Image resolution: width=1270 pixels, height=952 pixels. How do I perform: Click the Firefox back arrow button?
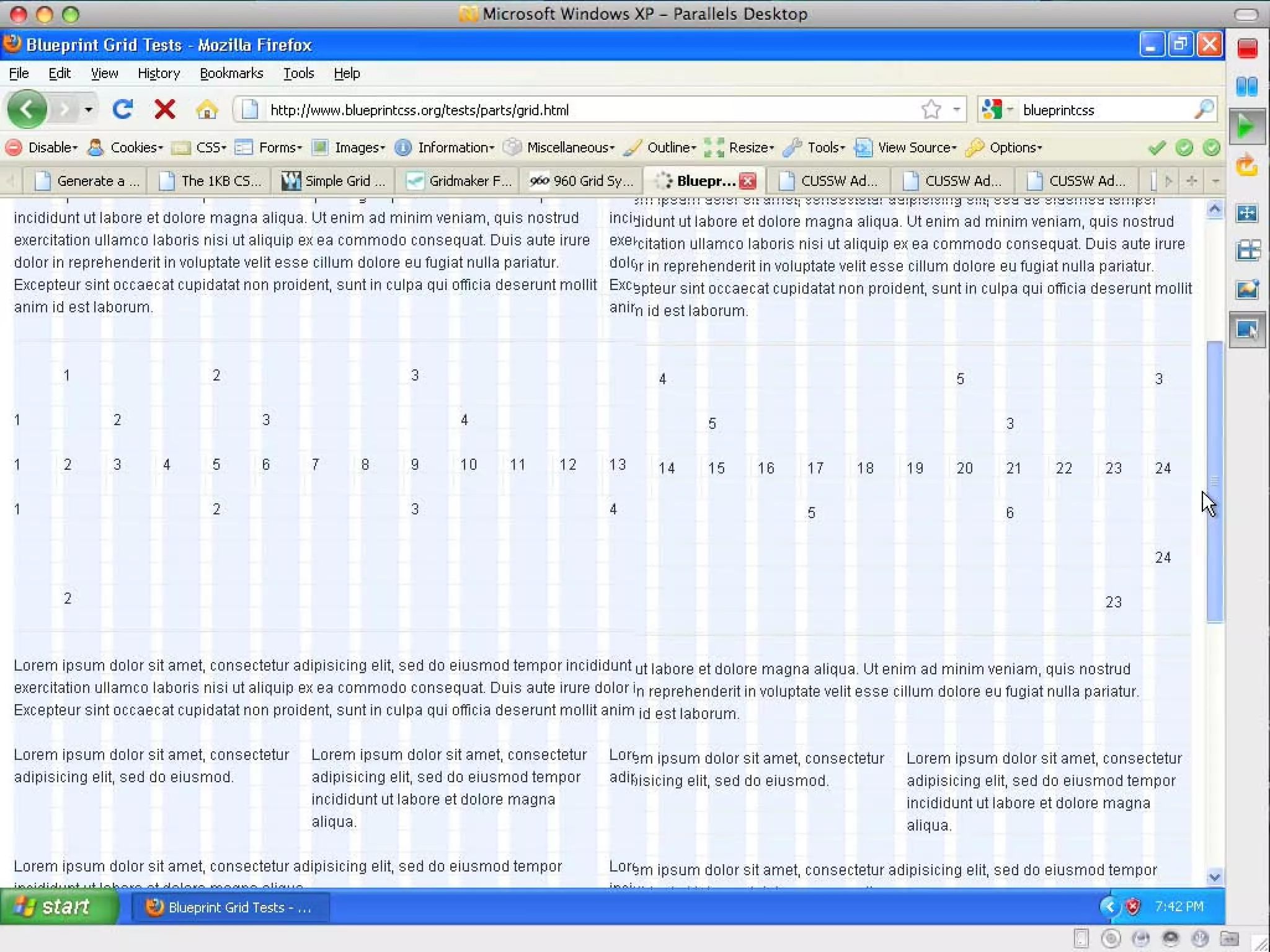click(27, 110)
